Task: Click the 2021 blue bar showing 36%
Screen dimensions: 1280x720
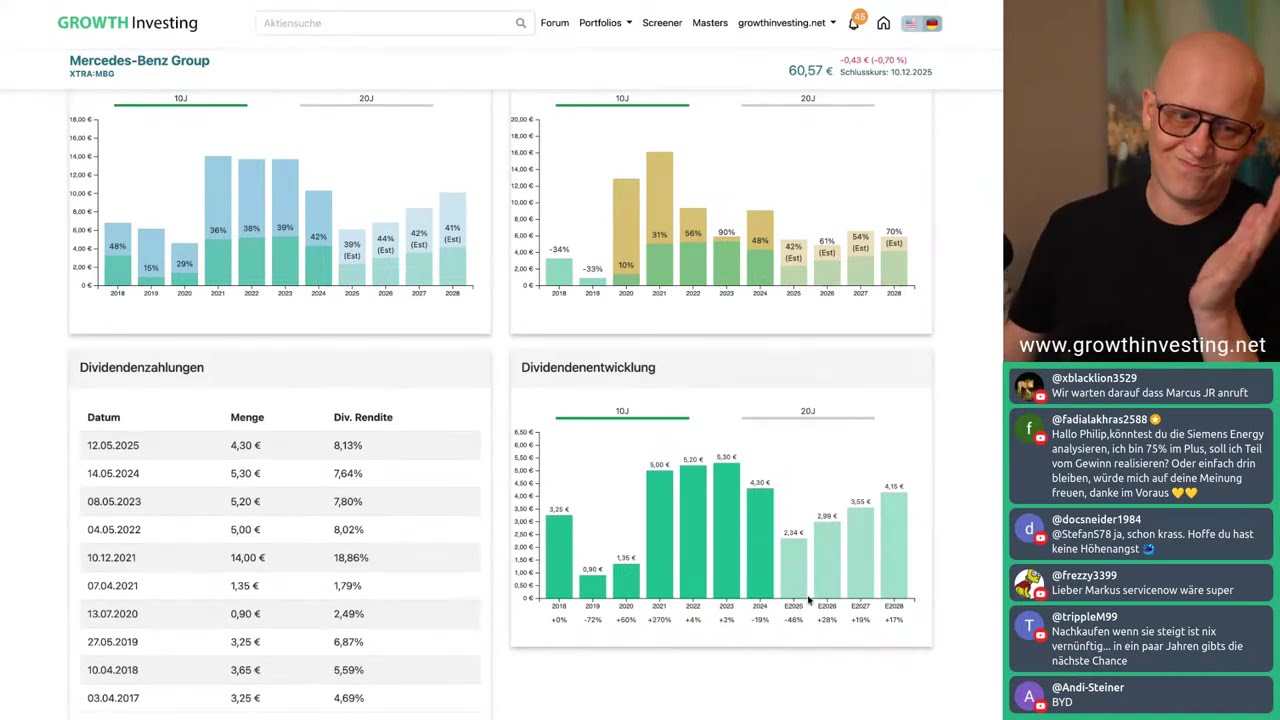Action: pyautogui.click(x=218, y=221)
